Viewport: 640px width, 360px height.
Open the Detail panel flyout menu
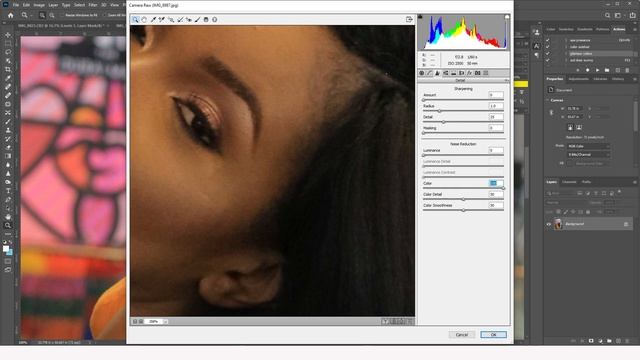507,80
